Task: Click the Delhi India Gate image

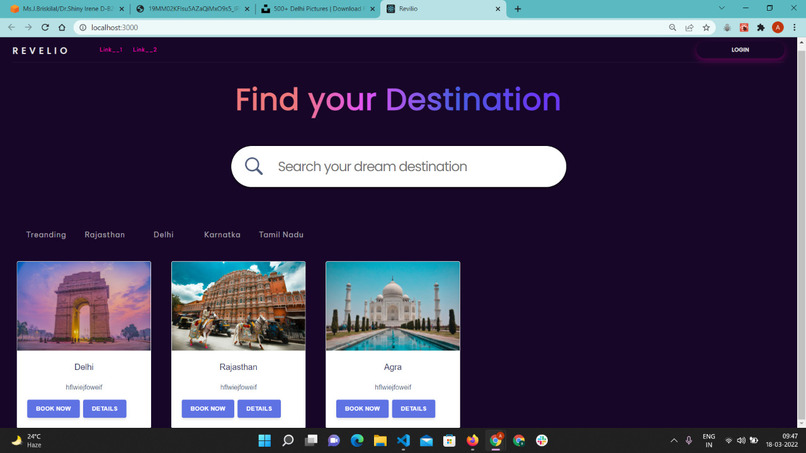Action: 84,306
